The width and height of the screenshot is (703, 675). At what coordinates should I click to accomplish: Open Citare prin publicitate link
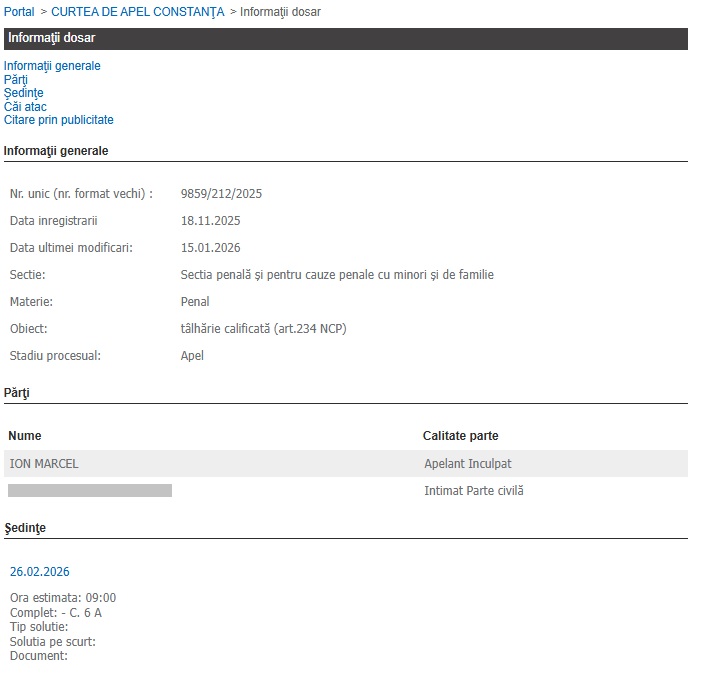tap(59, 120)
